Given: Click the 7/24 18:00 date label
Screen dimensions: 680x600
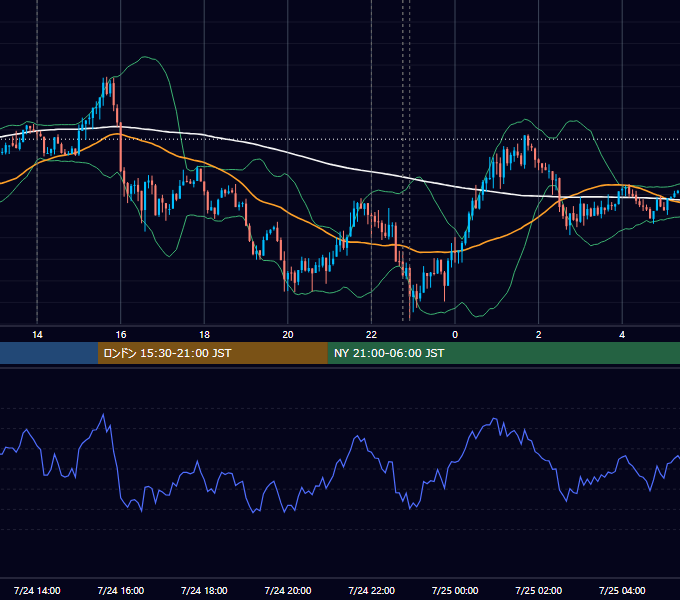Looking at the screenshot, I should click(x=204, y=590).
